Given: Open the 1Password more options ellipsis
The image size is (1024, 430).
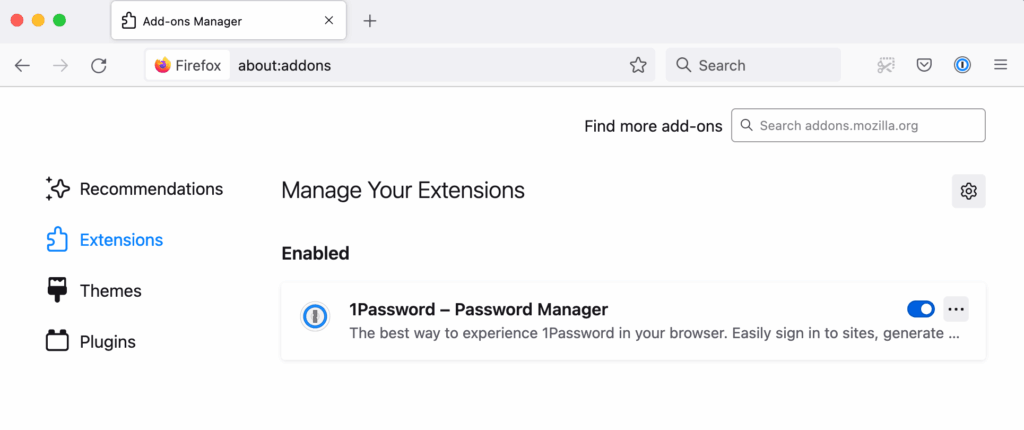Looking at the screenshot, I should tap(956, 309).
